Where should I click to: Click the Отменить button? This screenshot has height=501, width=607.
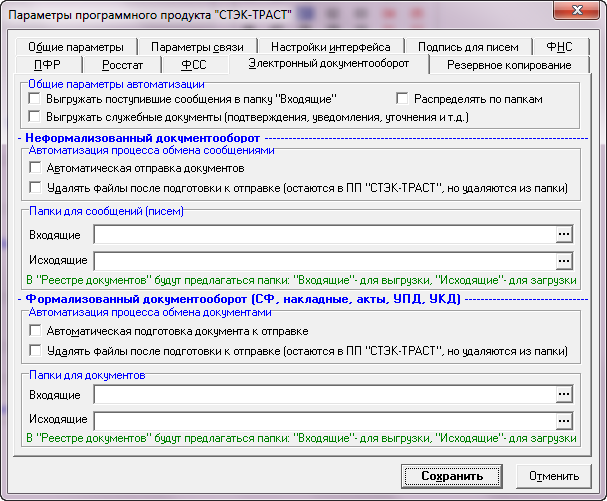[x=554, y=476]
